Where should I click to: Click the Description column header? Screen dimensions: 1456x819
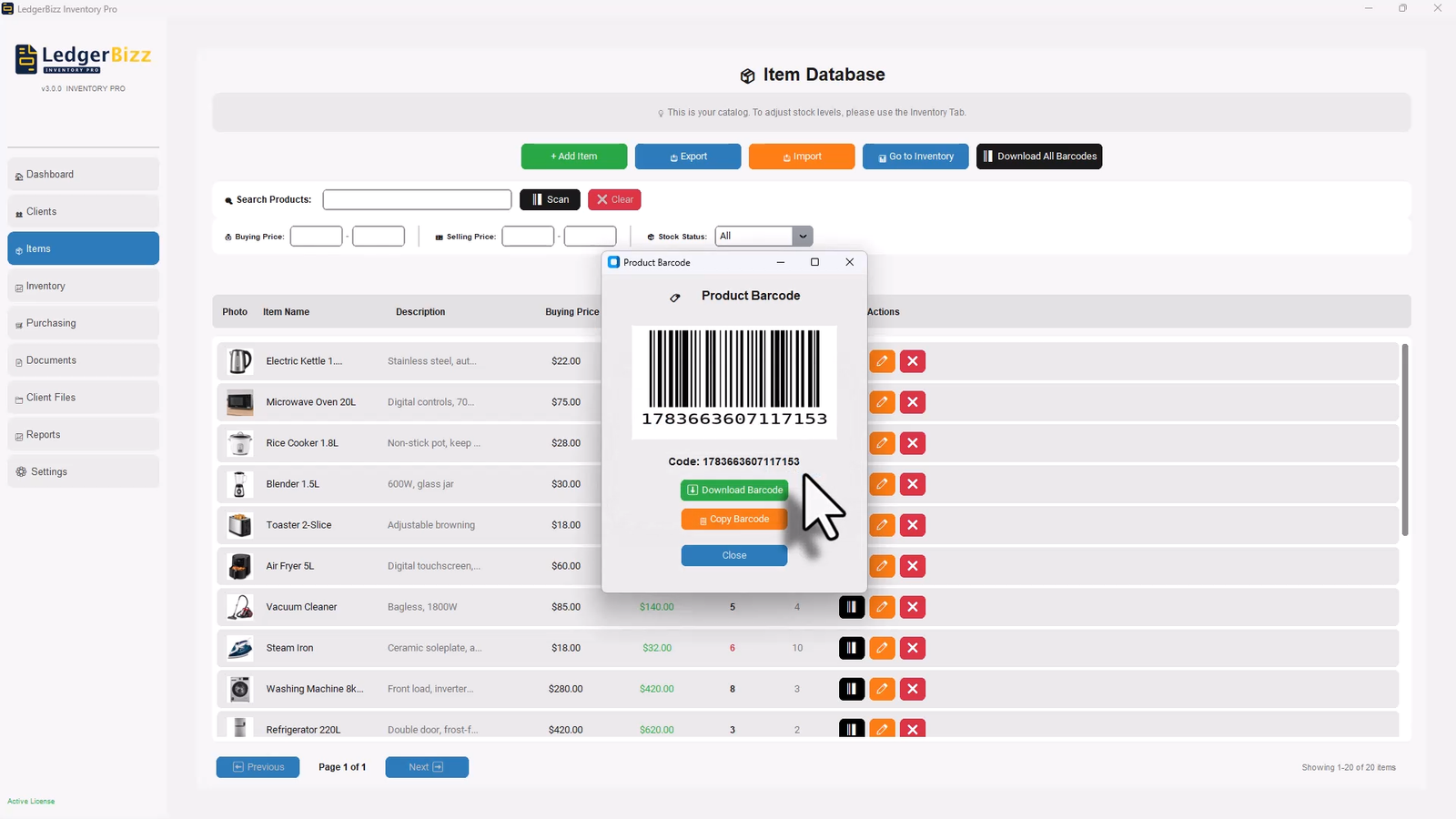tap(420, 312)
